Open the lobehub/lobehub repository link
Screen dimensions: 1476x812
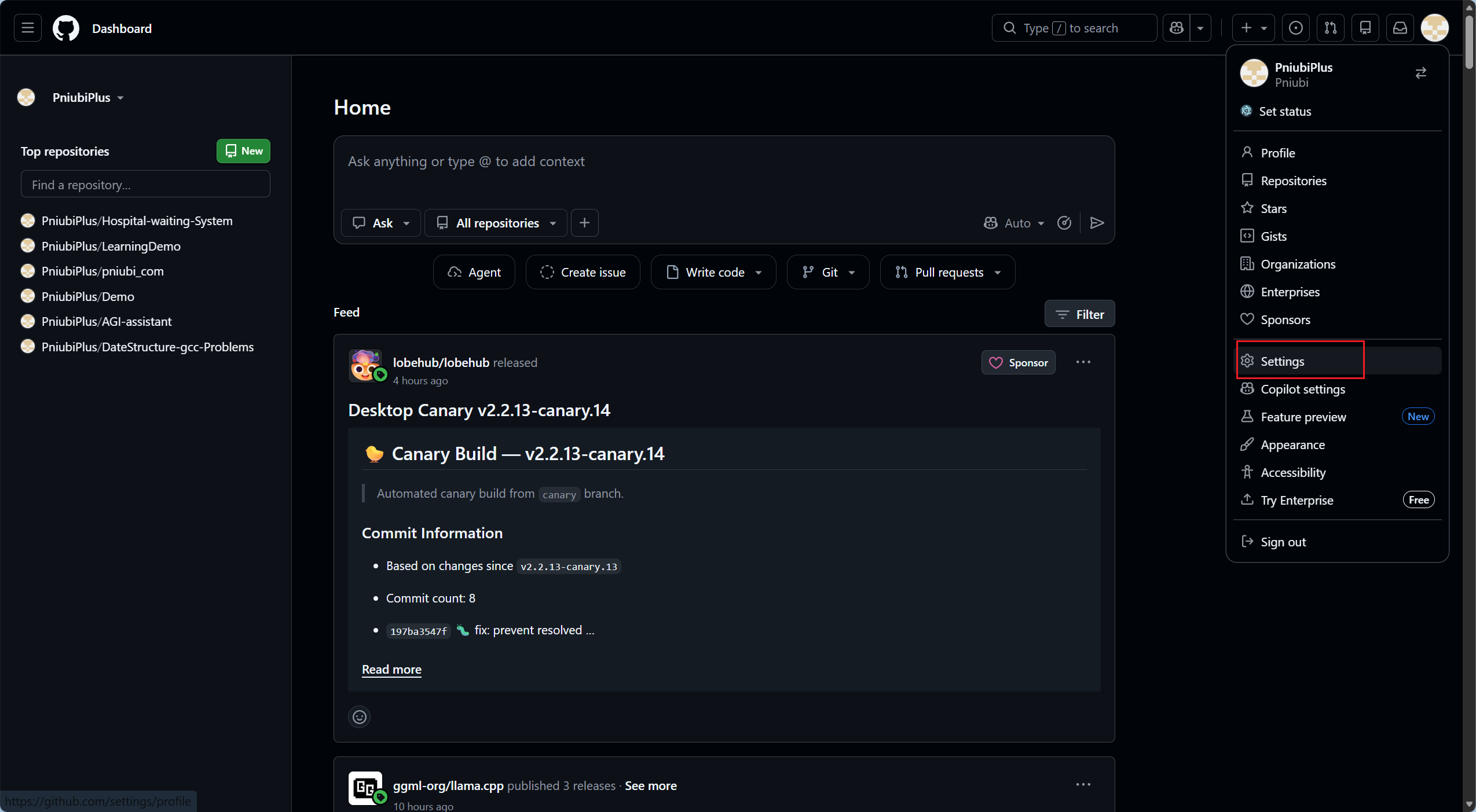(441, 362)
